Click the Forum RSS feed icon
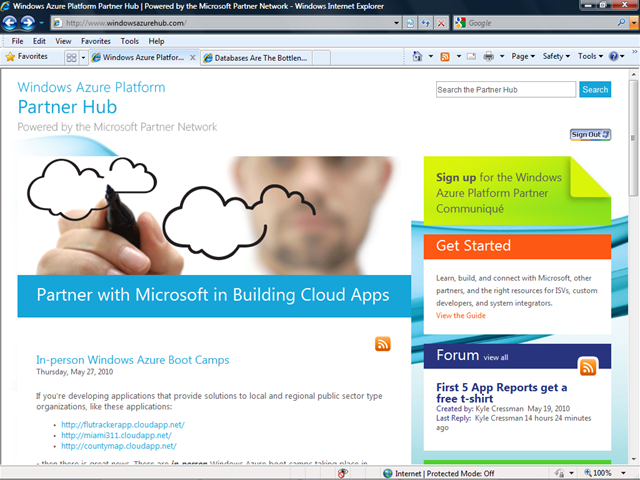 tap(588, 367)
